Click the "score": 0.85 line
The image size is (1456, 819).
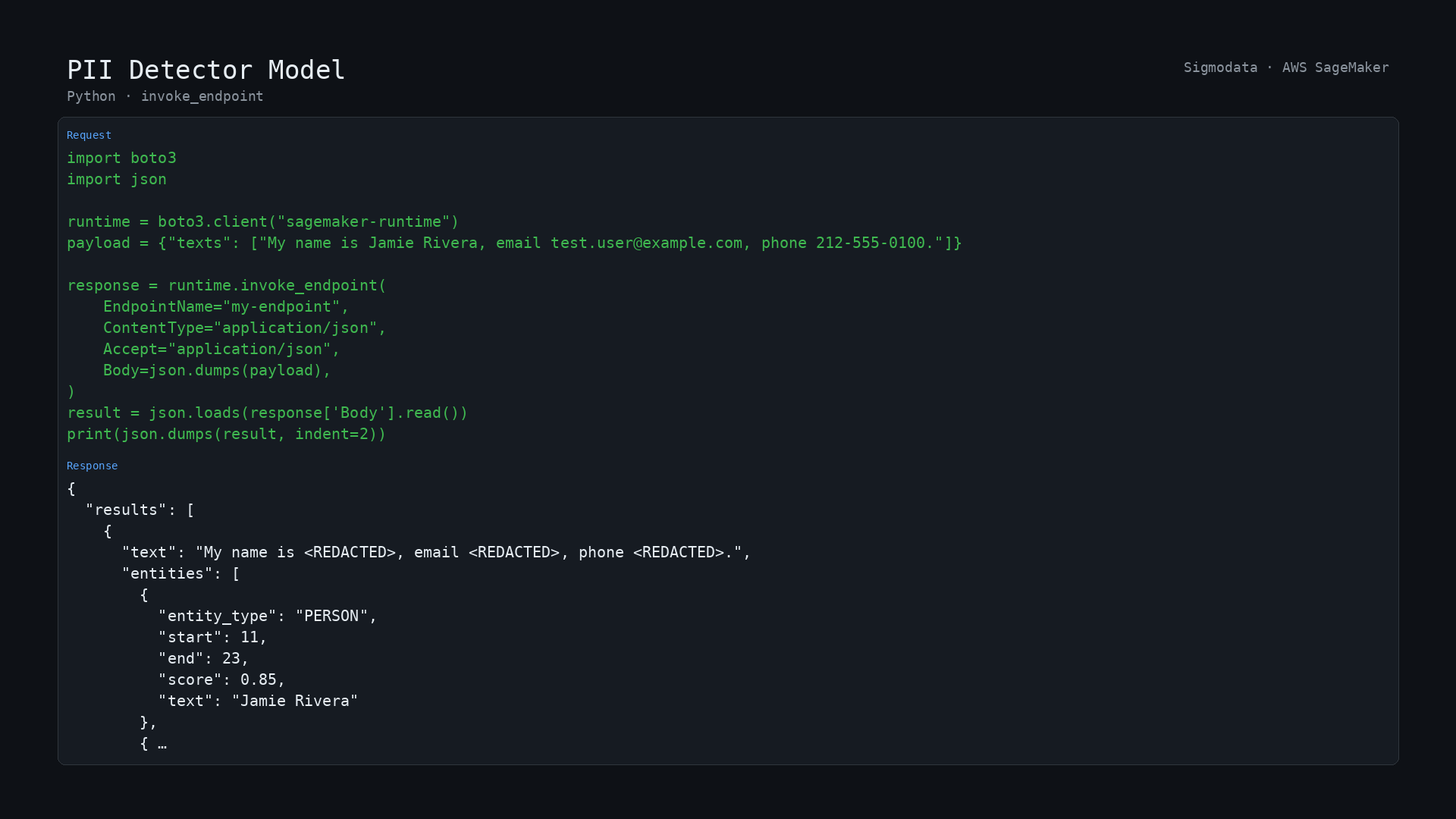(x=221, y=679)
